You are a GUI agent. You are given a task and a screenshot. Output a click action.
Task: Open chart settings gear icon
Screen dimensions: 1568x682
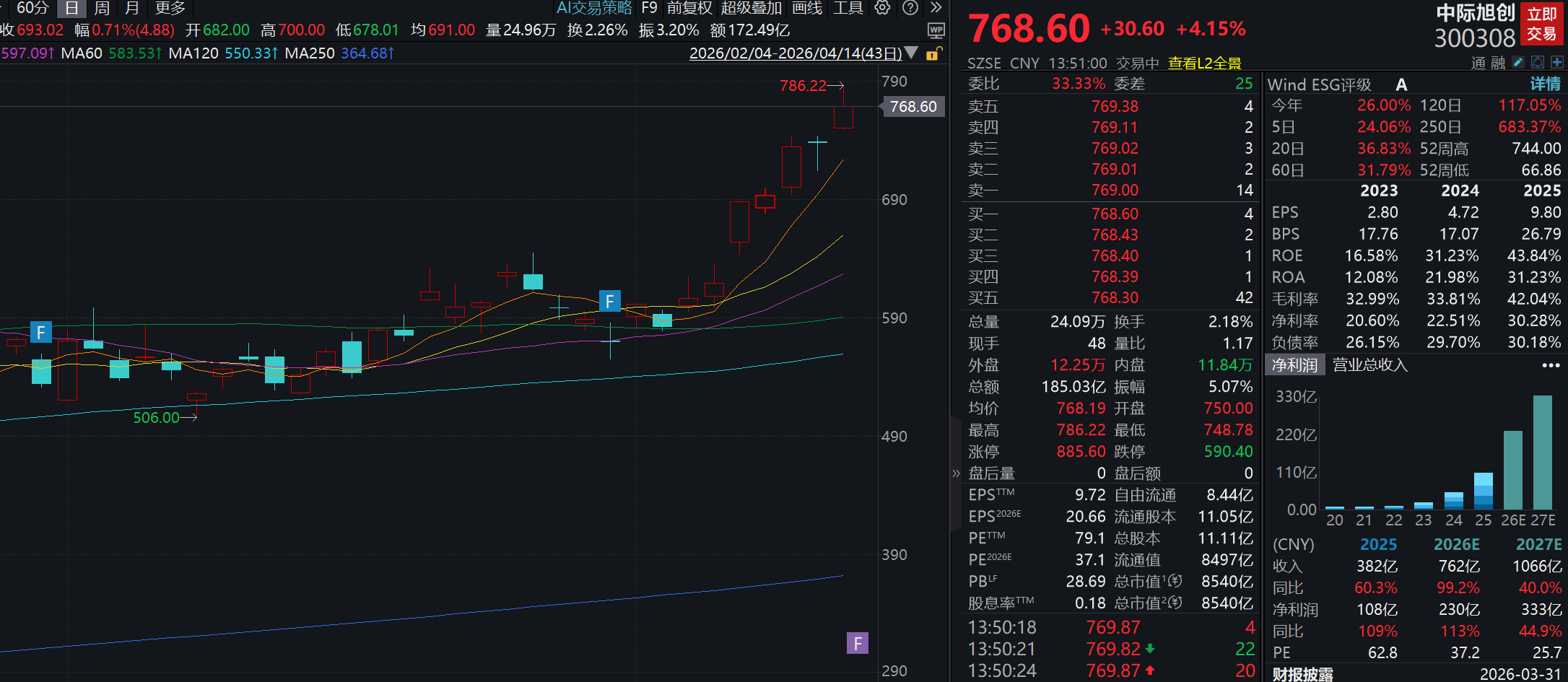(x=882, y=8)
